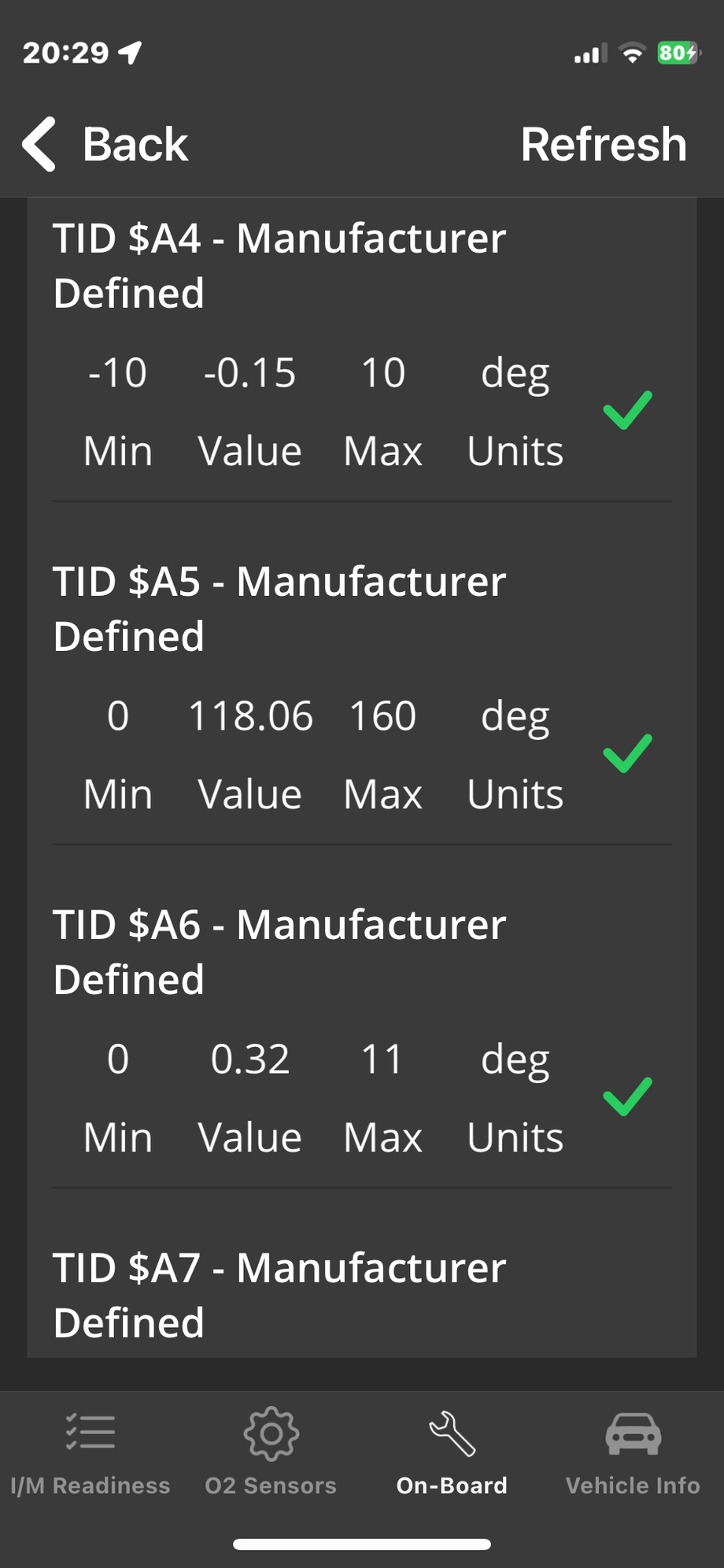The height and width of the screenshot is (1568, 724).
Task: Tap the back chevron arrow icon
Action: [x=39, y=144]
